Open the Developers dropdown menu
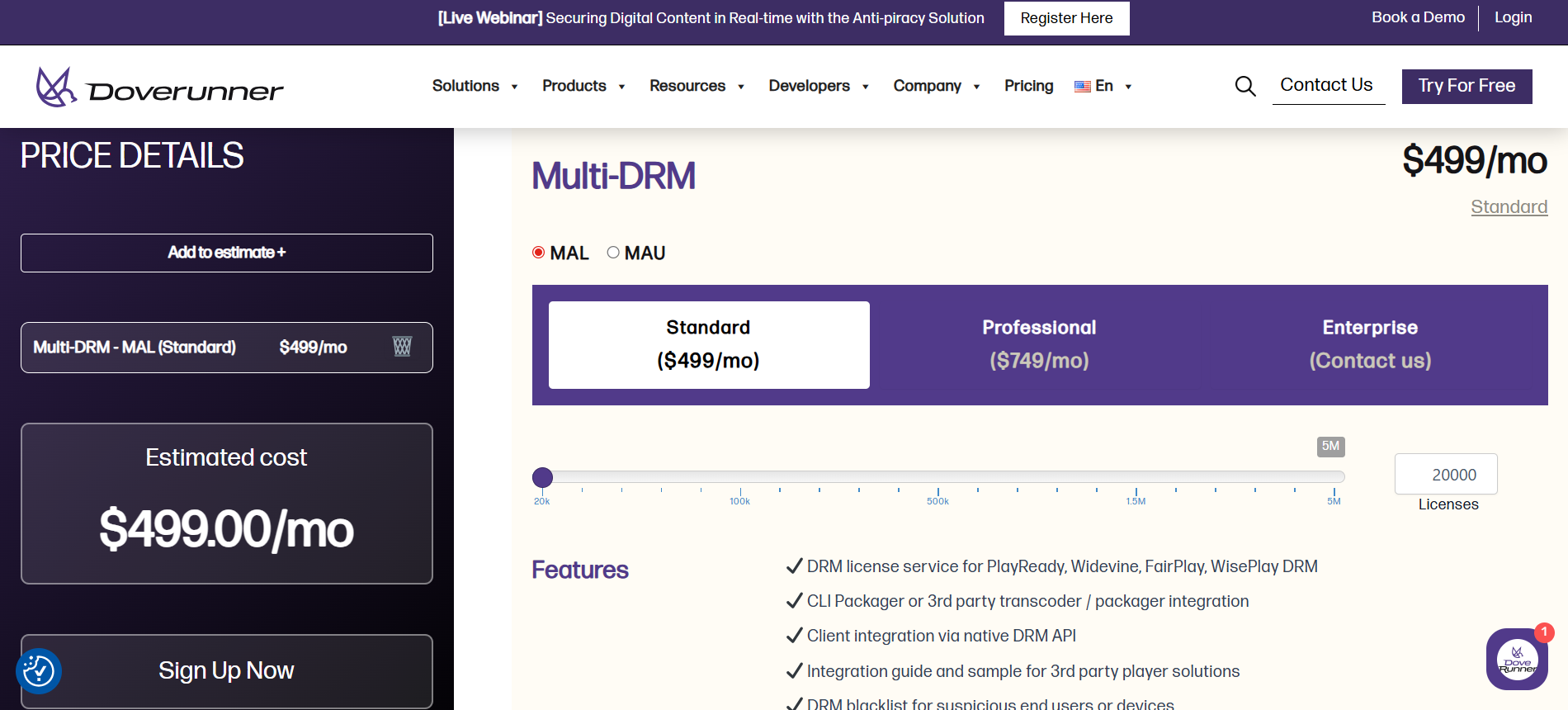The height and width of the screenshot is (710, 1568). (x=818, y=86)
